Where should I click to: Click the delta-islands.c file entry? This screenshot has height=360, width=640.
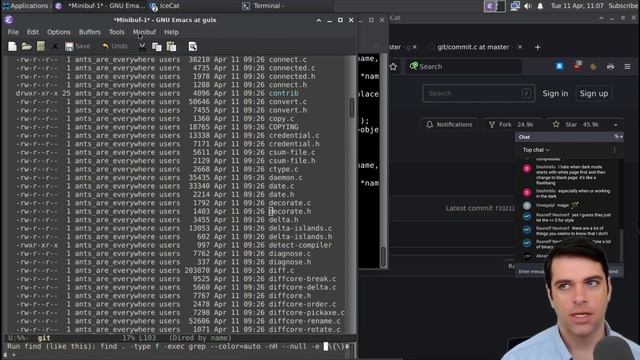coord(300,228)
